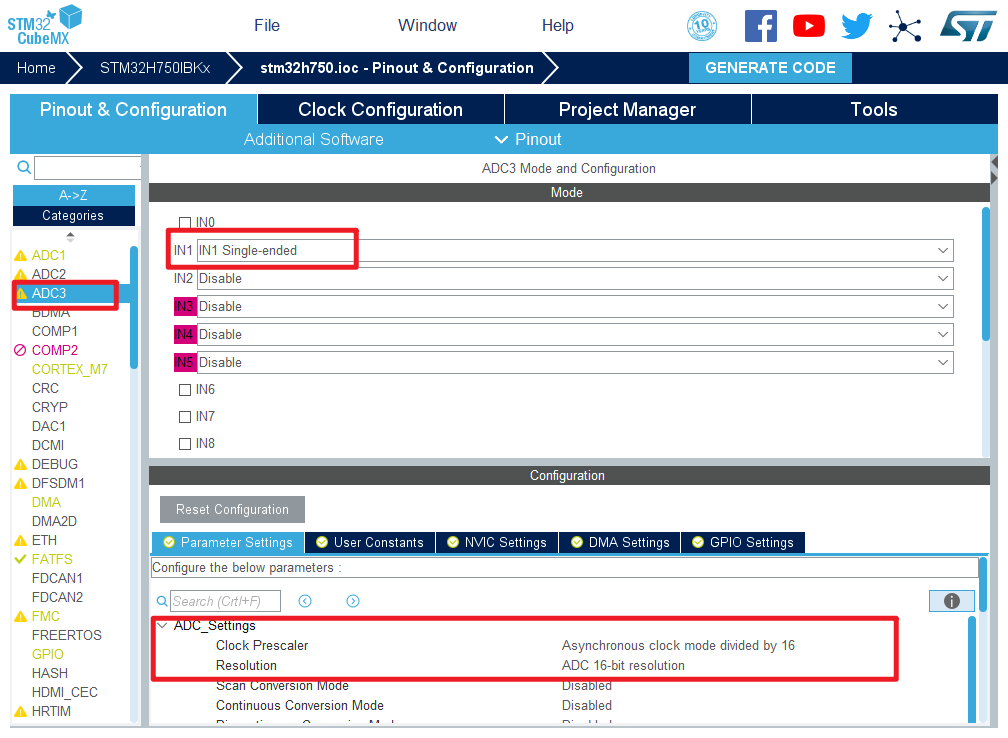Open the YouTube icon link
The width and height of the screenshot is (1008, 738).
tap(808, 26)
